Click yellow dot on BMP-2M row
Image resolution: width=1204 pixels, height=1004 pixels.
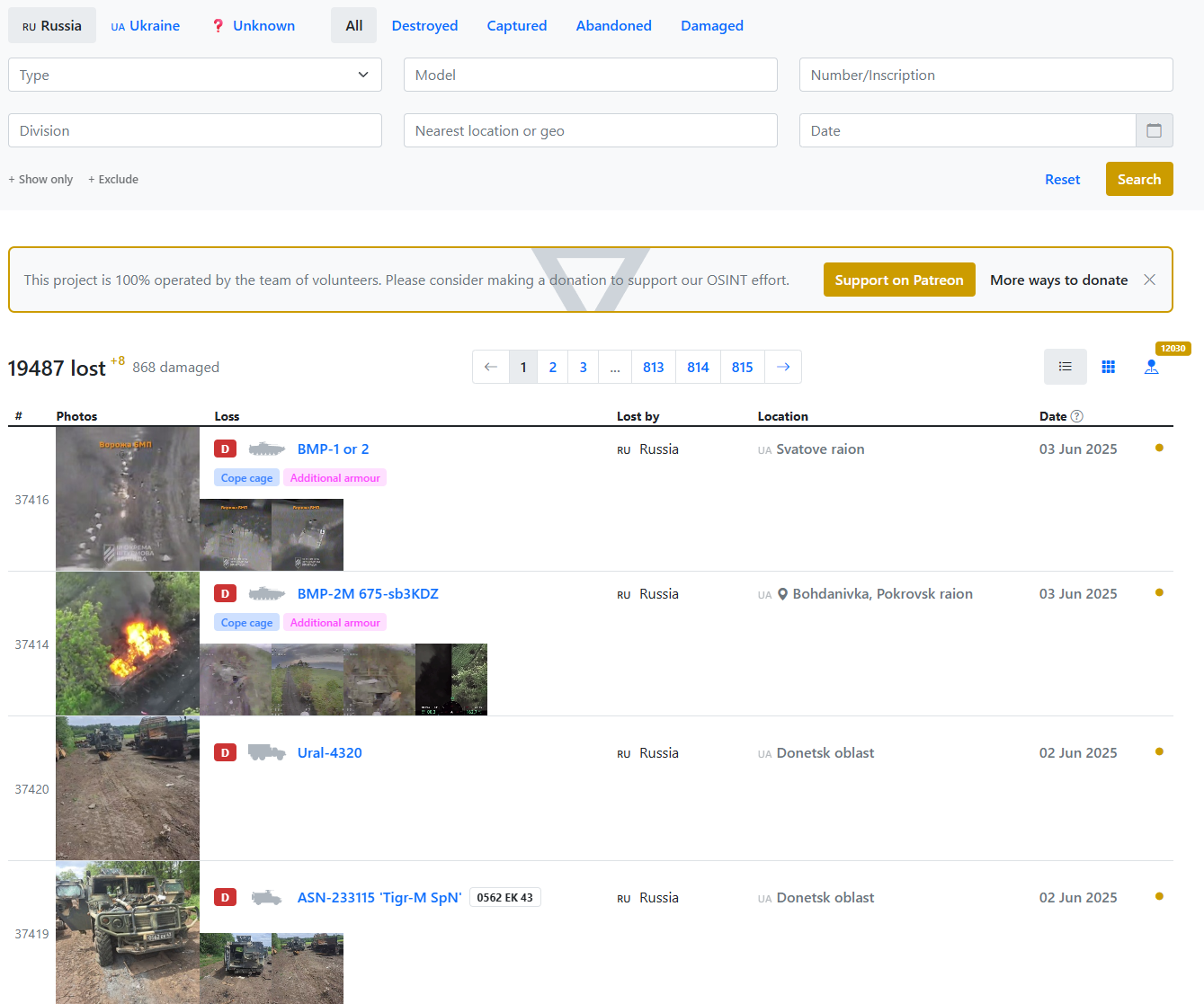[1159, 592]
